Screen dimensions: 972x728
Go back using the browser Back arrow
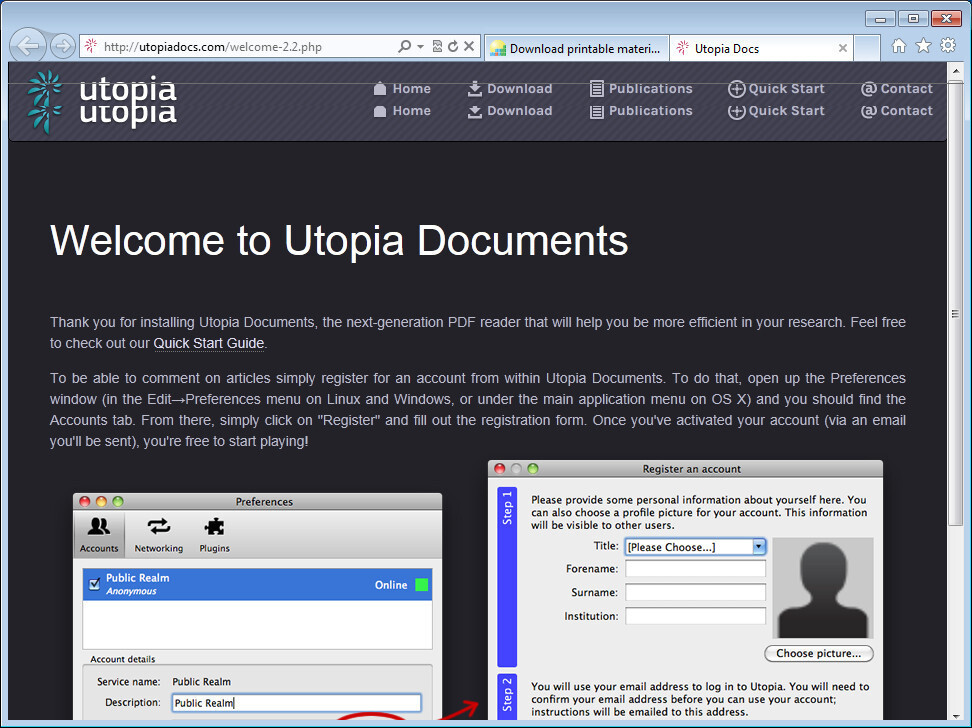(x=28, y=46)
